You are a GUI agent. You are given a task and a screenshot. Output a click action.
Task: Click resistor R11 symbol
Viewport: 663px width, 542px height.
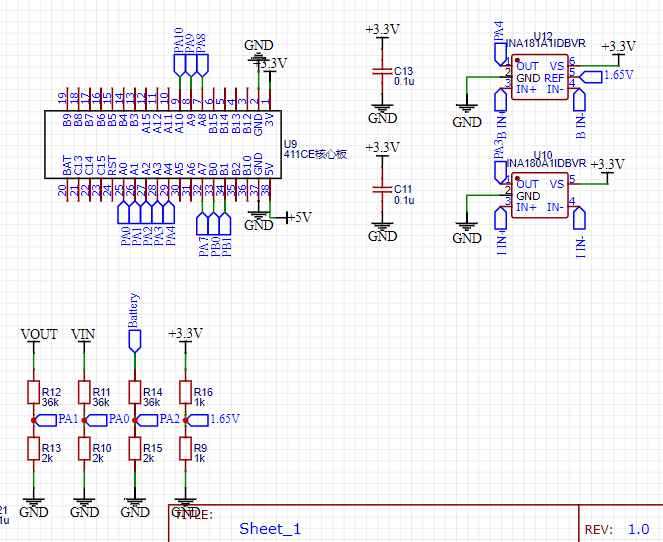[x=83, y=393]
